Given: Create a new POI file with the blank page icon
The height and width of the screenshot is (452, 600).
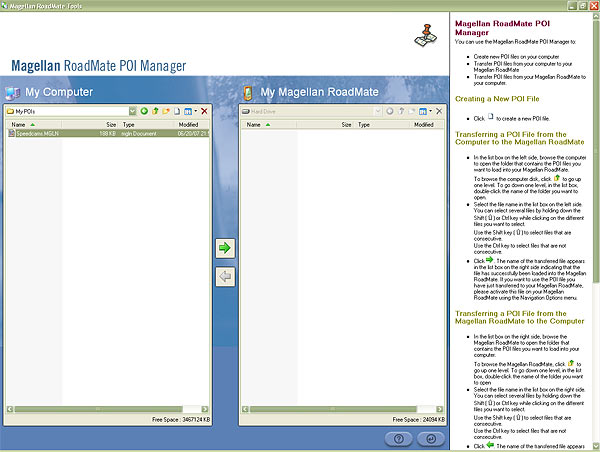Looking at the screenshot, I should click(x=177, y=111).
